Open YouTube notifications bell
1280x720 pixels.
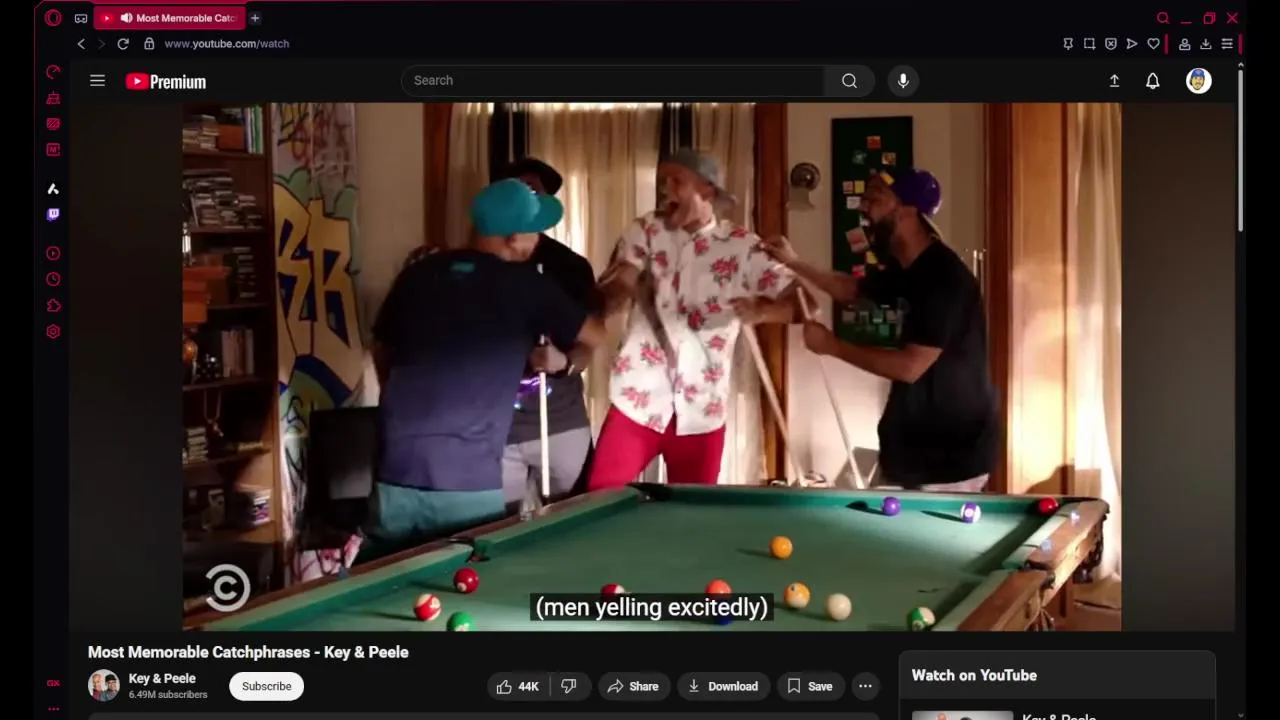[1153, 81]
